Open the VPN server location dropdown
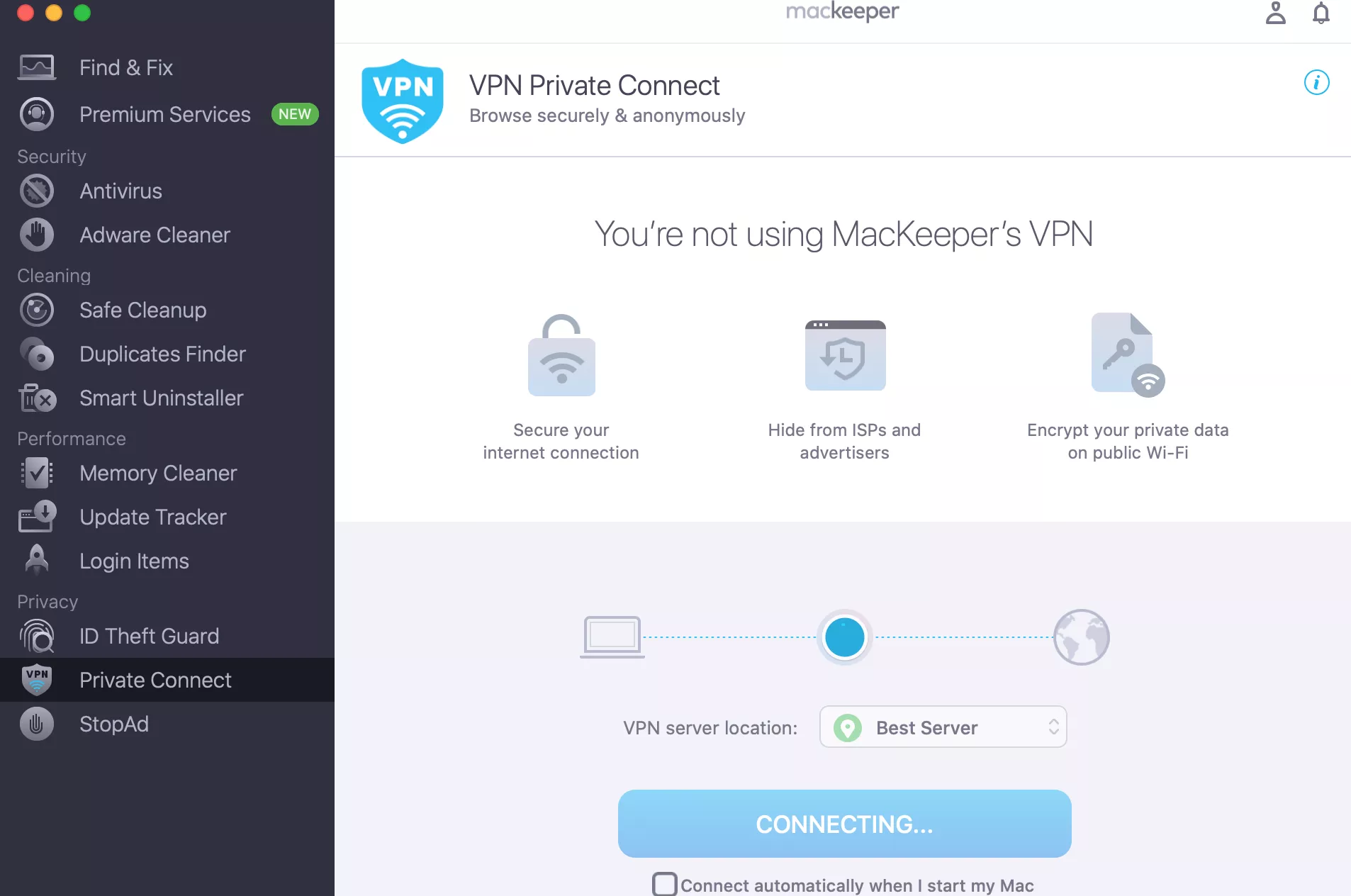This screenshot has height=896, width=1351. click(943, 727)
